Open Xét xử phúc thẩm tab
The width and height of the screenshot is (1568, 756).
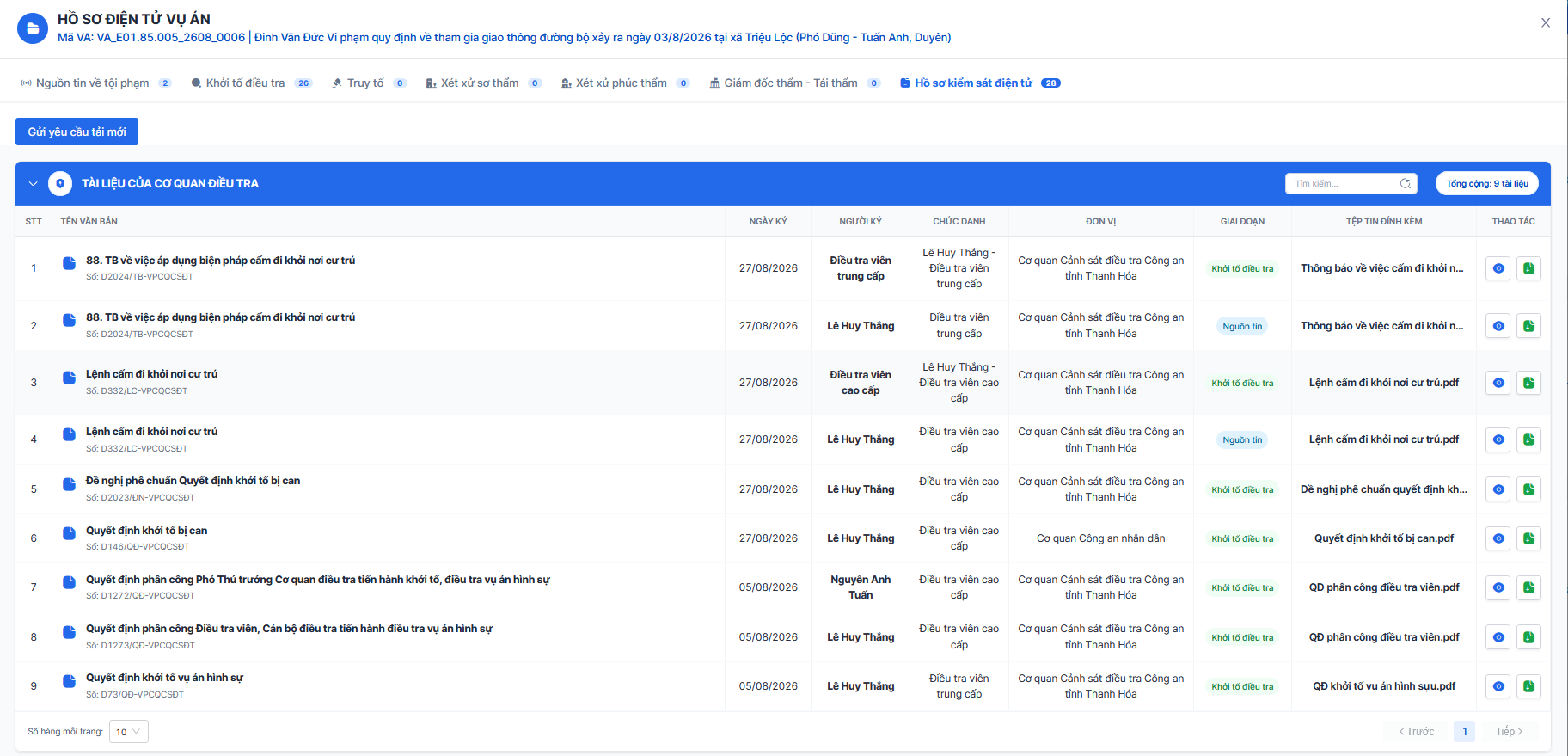click(625, 83)
